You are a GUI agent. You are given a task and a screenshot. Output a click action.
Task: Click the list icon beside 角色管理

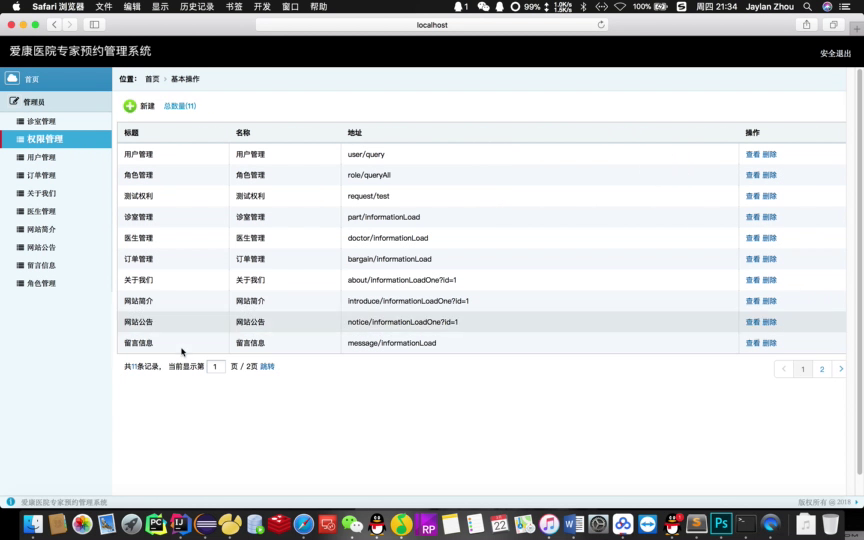point(20,283)
